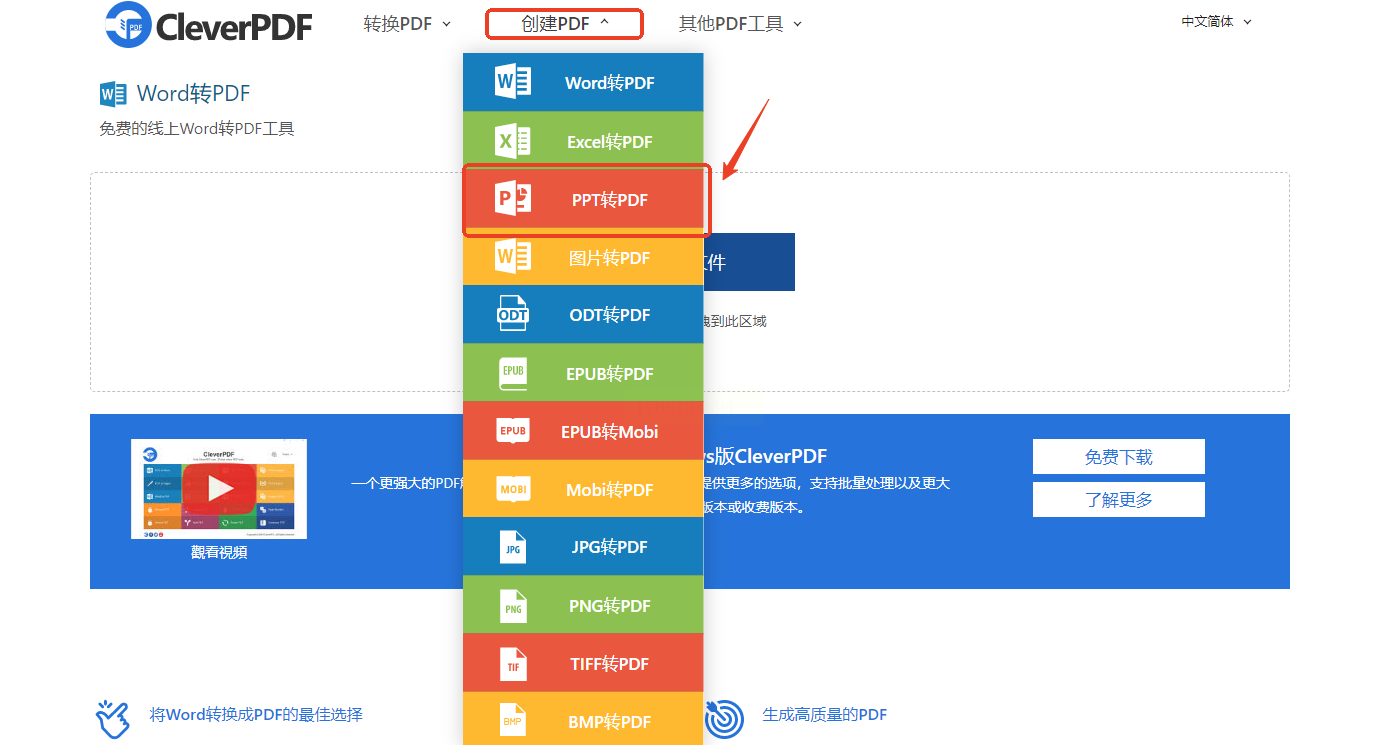
Task: Click the EPUB icon for EPUB转PDF
Action: [x=513, y=373]
